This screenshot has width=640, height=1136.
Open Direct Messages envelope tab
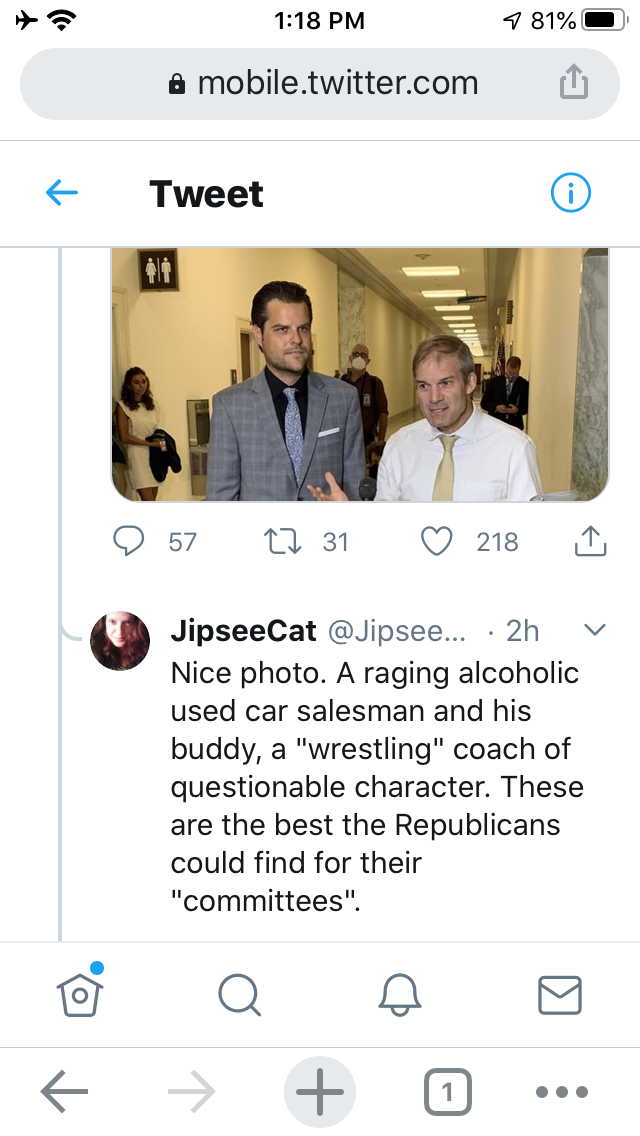(559, 994)
